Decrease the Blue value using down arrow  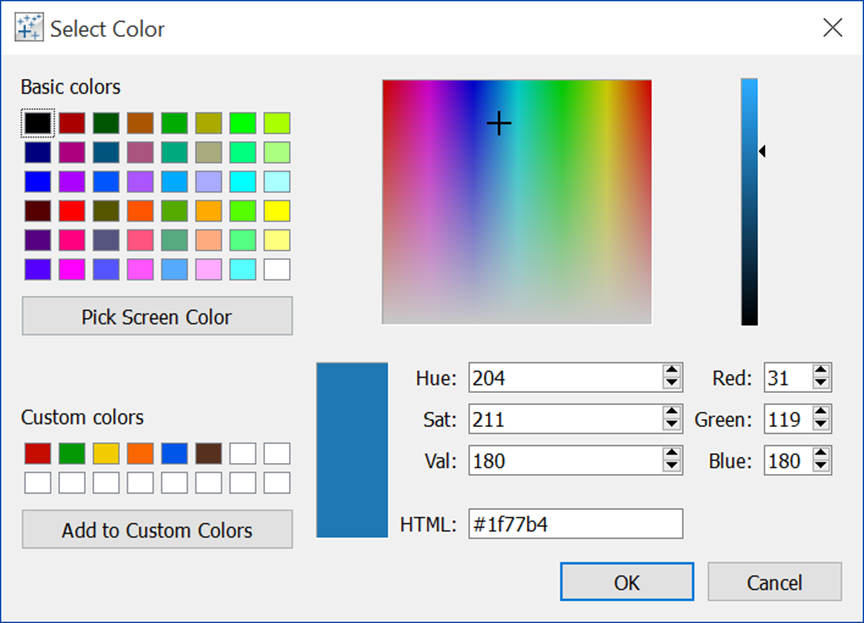[821, 467]
